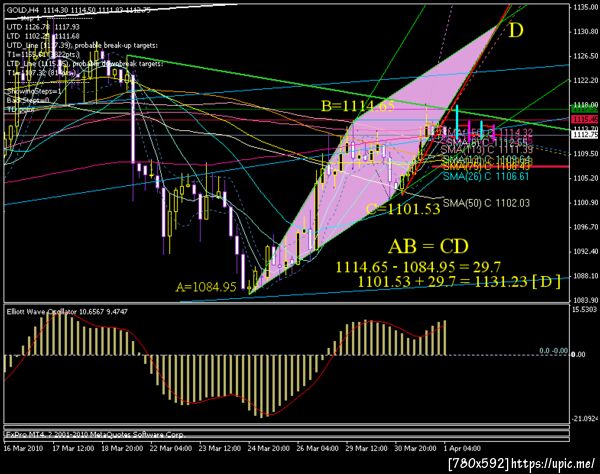
Task: Click the 1130.80 price axis value
Action: (x=585, y=32)
